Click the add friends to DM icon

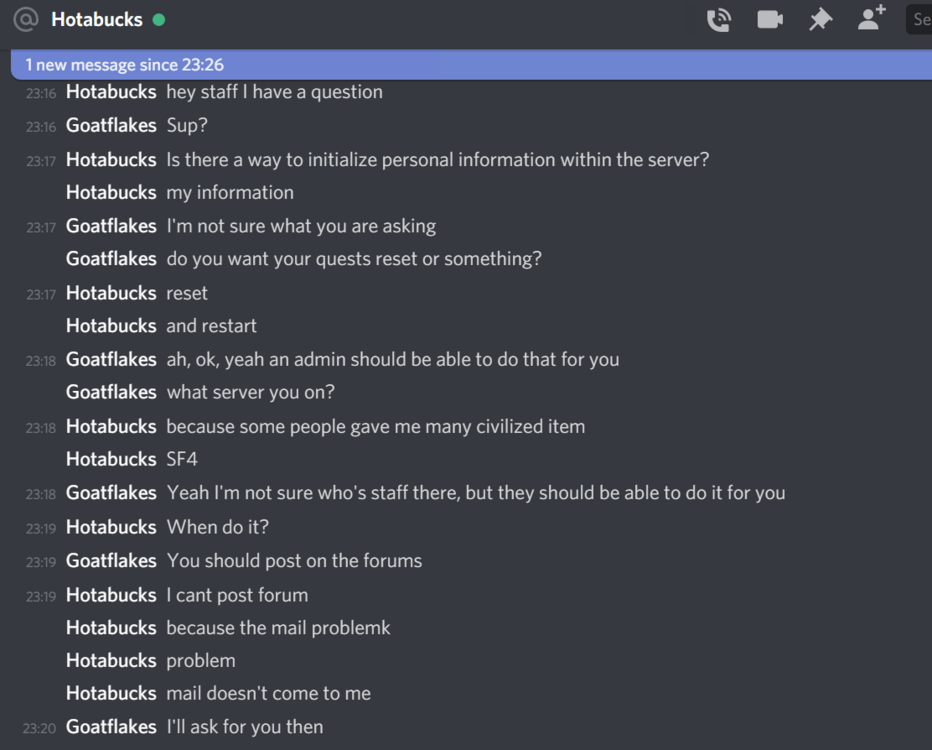point(872,18)
